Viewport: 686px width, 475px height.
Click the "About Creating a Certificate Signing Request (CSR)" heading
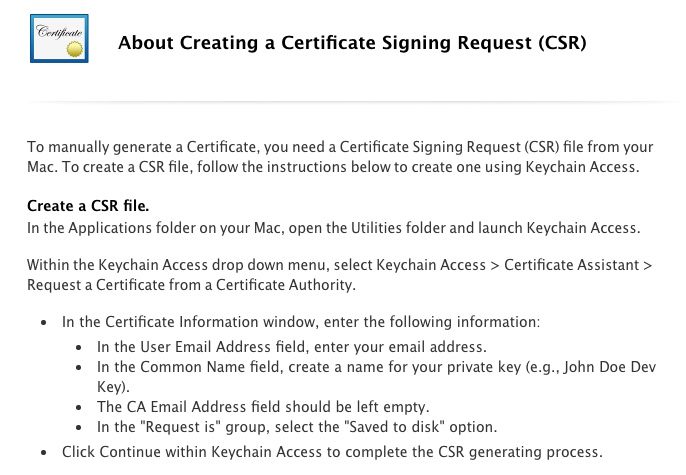point(352,42)
